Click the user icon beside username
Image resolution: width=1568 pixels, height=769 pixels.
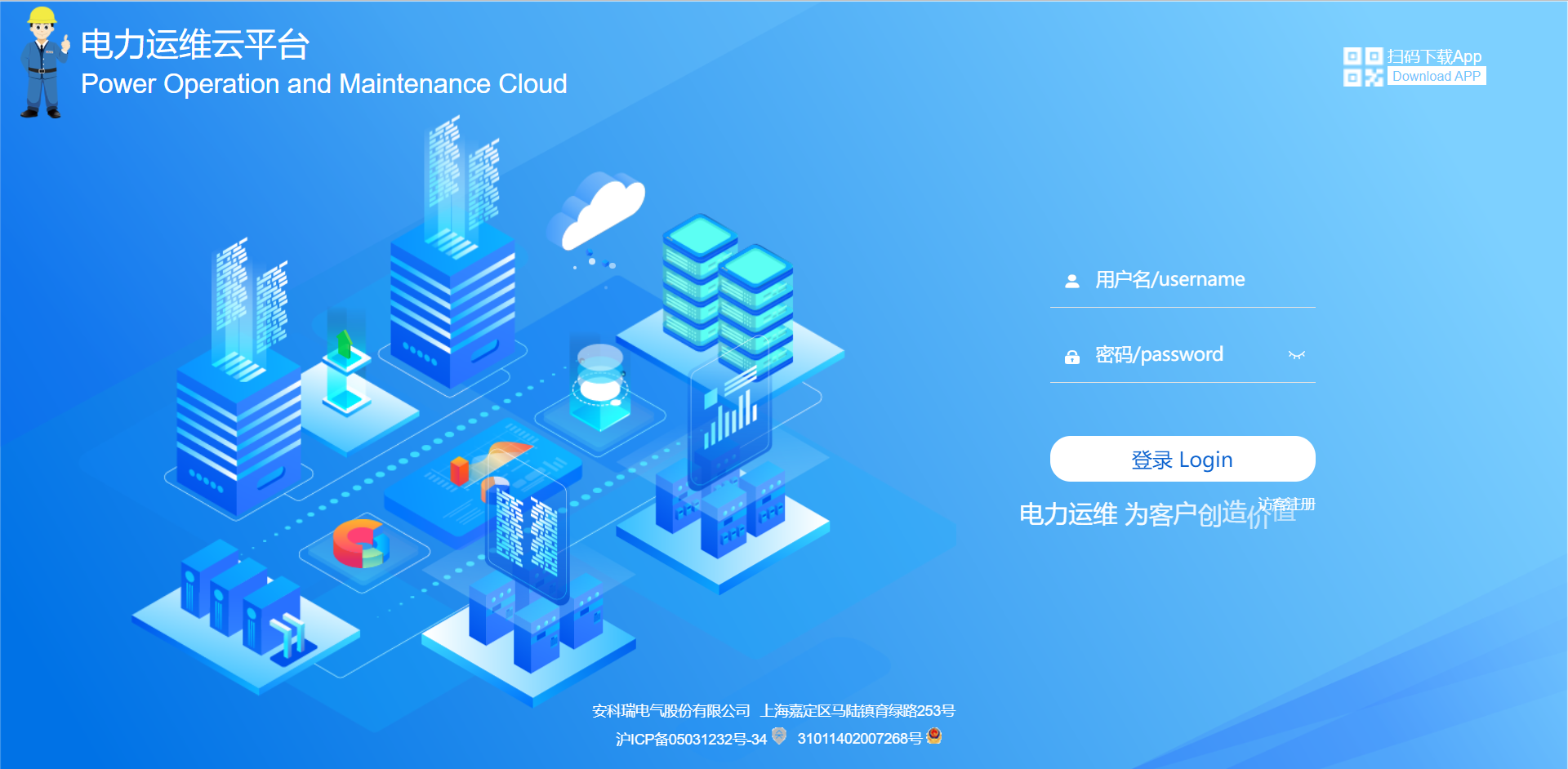pos(1072,281)
